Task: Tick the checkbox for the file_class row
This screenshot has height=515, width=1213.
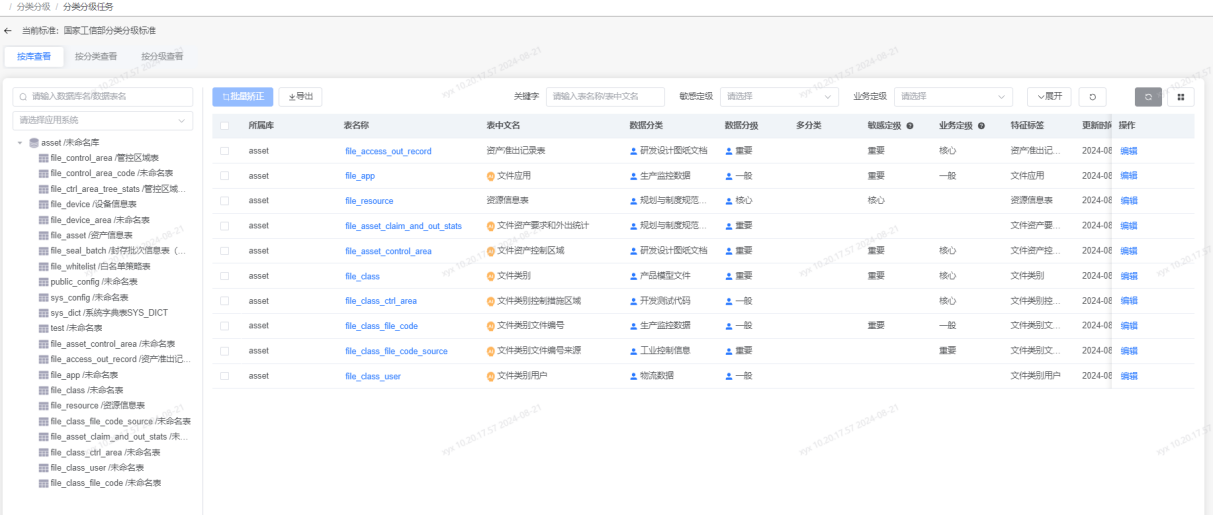Action: 224,276
